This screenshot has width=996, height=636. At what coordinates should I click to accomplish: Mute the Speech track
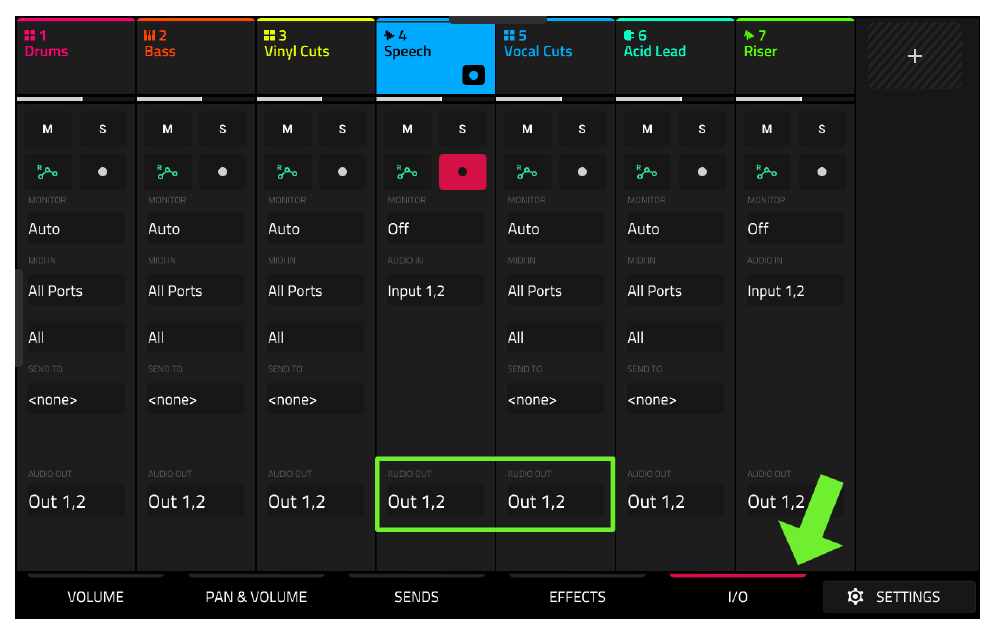point(407,129)
